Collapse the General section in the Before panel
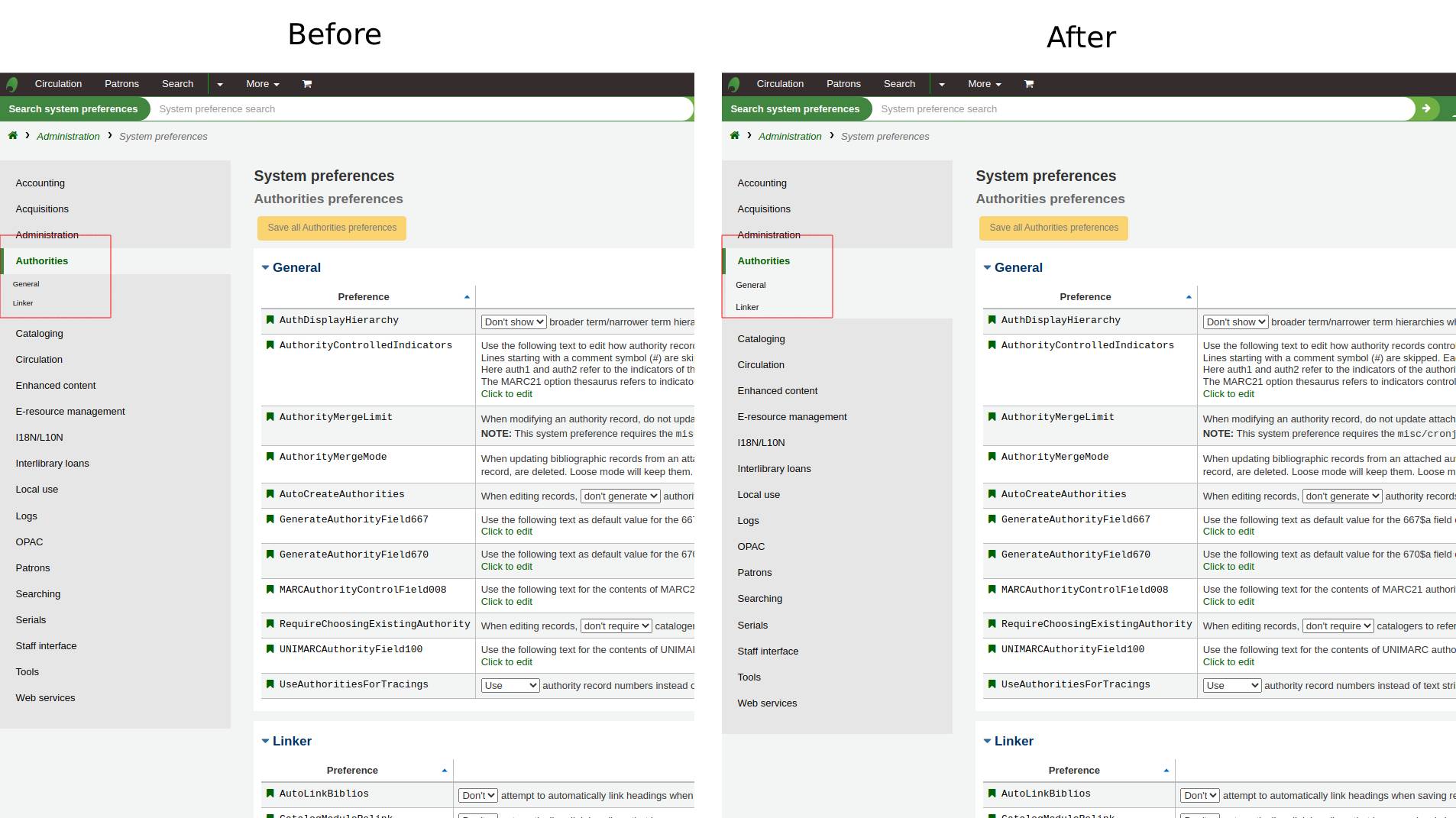The height and width of the screenshot is (818, 1456). (266, 267)
